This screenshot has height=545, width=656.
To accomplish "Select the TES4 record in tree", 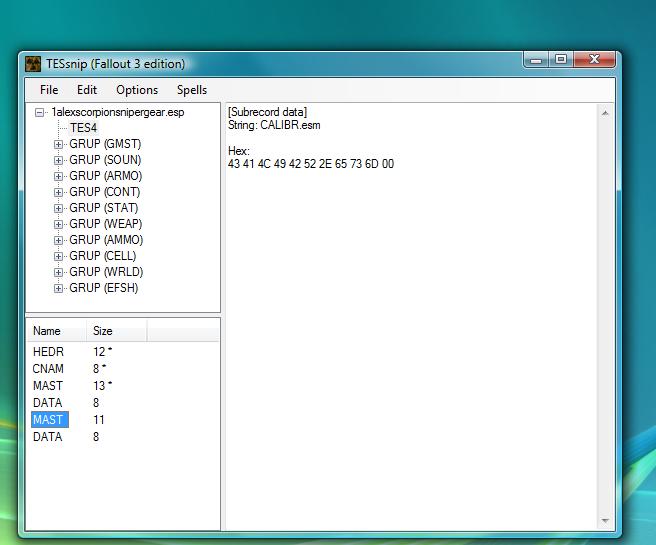I will (x=83, y=128).
